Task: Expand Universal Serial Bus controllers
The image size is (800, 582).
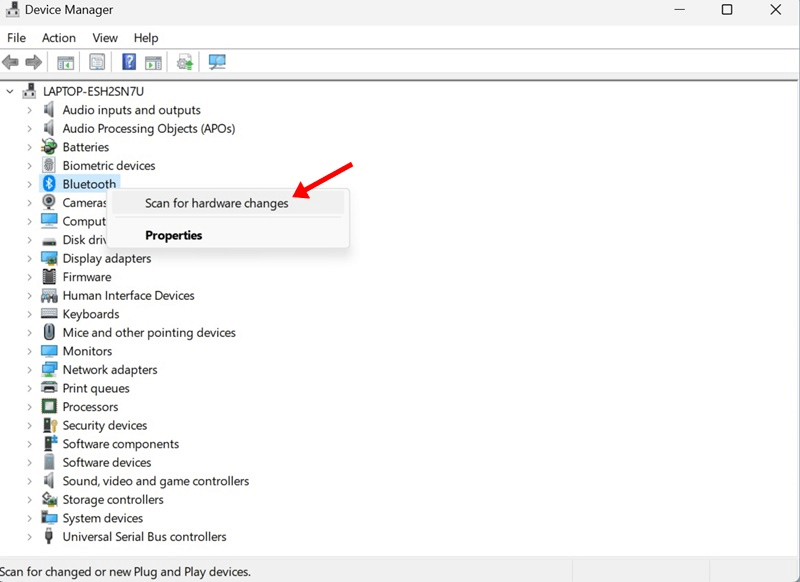Action: [30, 537]
